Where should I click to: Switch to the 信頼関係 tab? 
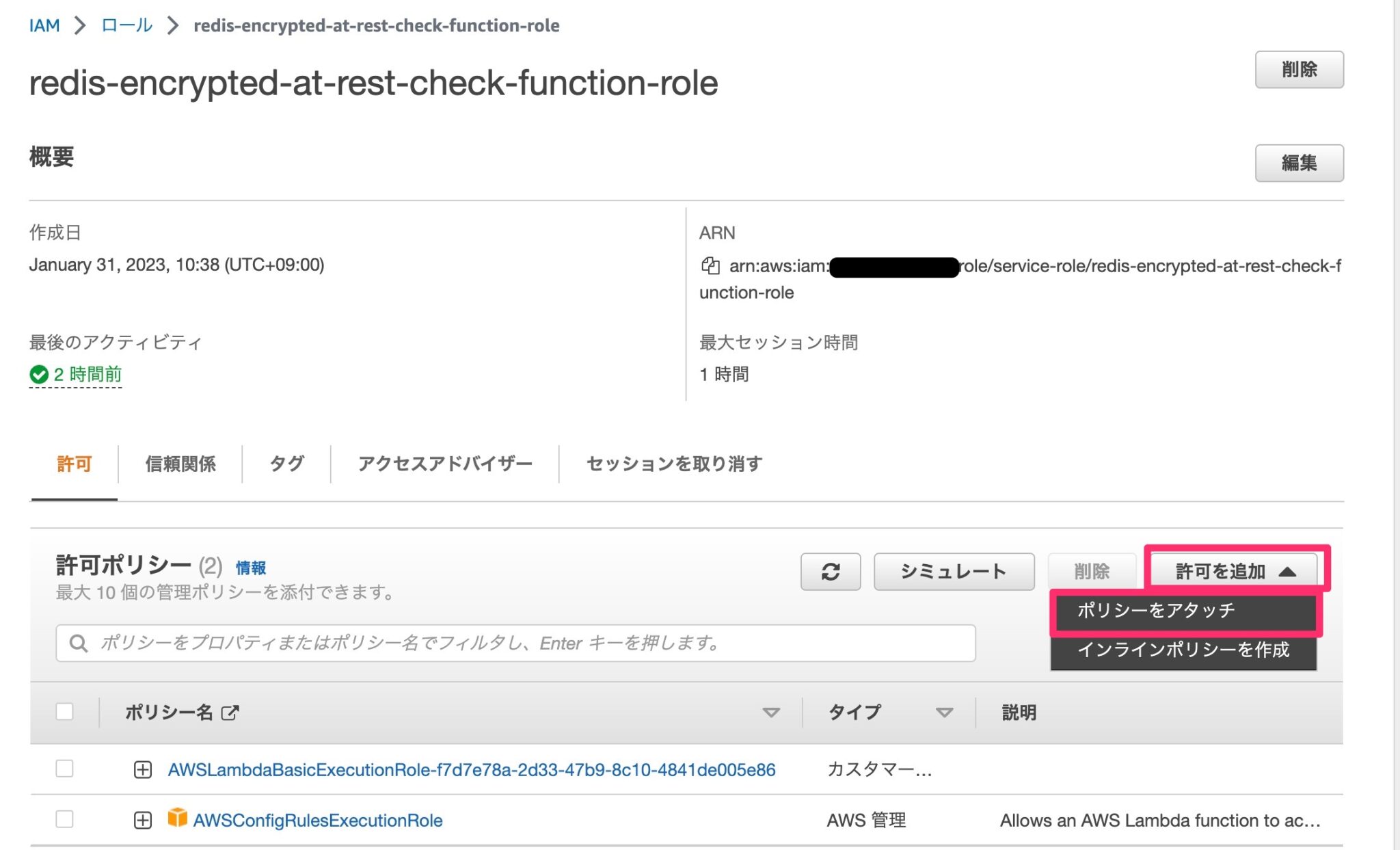pyautogui.click(x=180, y=464)
